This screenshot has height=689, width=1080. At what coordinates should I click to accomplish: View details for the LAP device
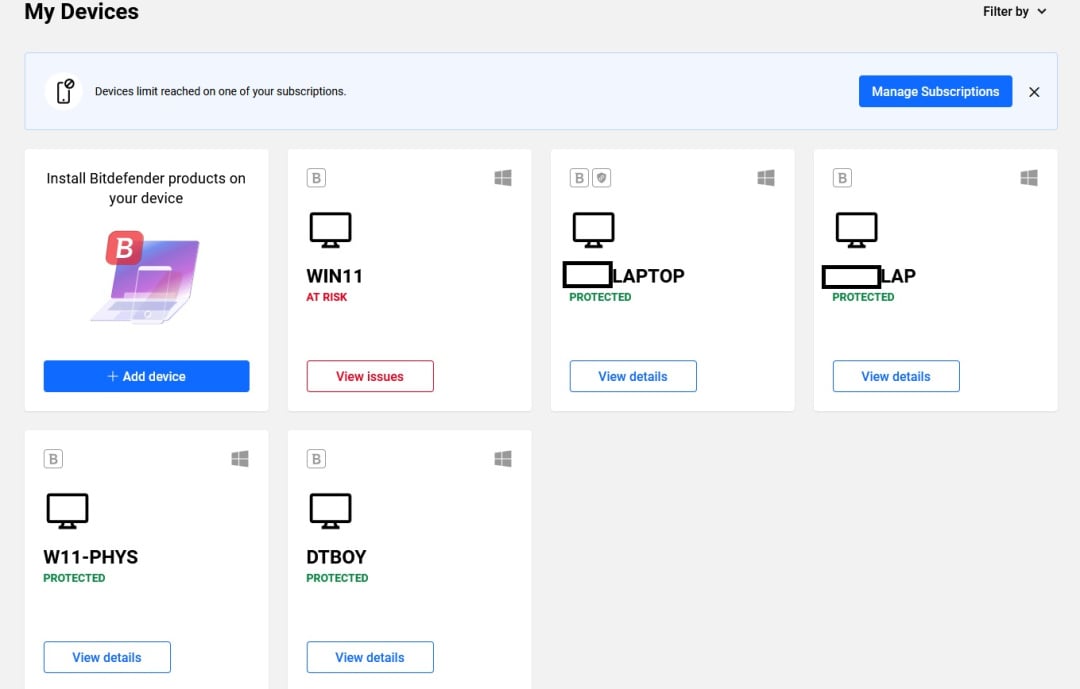(896, 376)
